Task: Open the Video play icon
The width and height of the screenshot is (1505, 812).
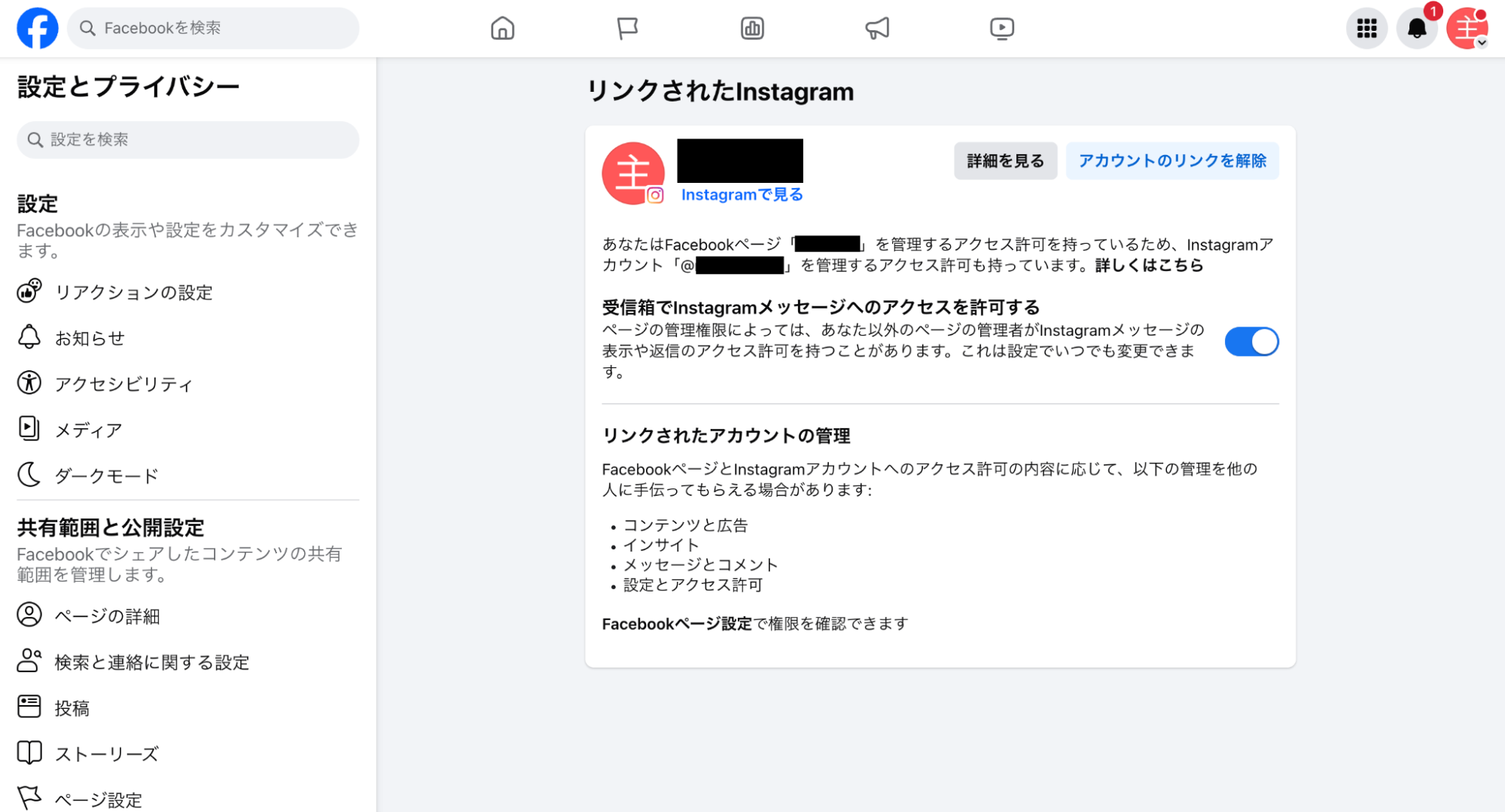Action: 1002,29
